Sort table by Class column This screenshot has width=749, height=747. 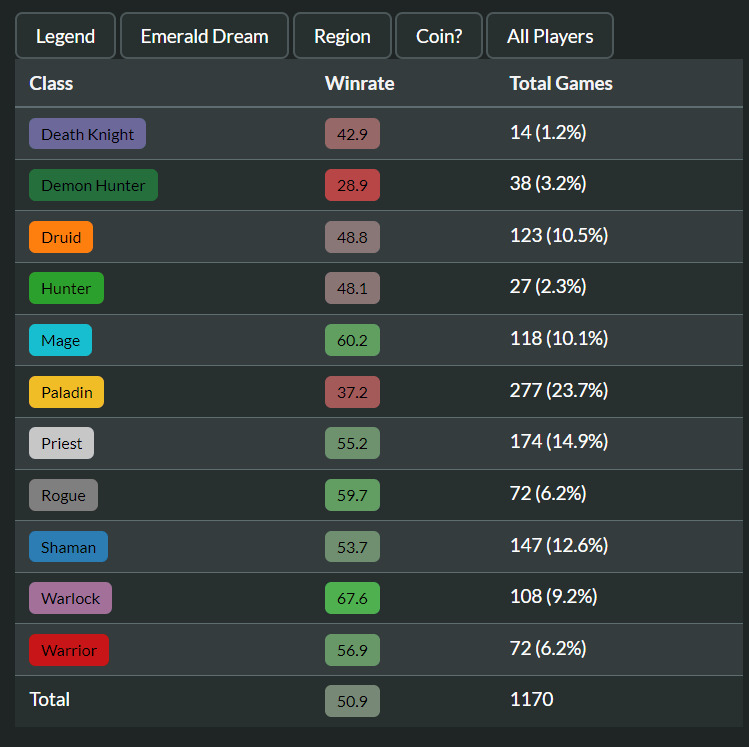click(51, 83)
